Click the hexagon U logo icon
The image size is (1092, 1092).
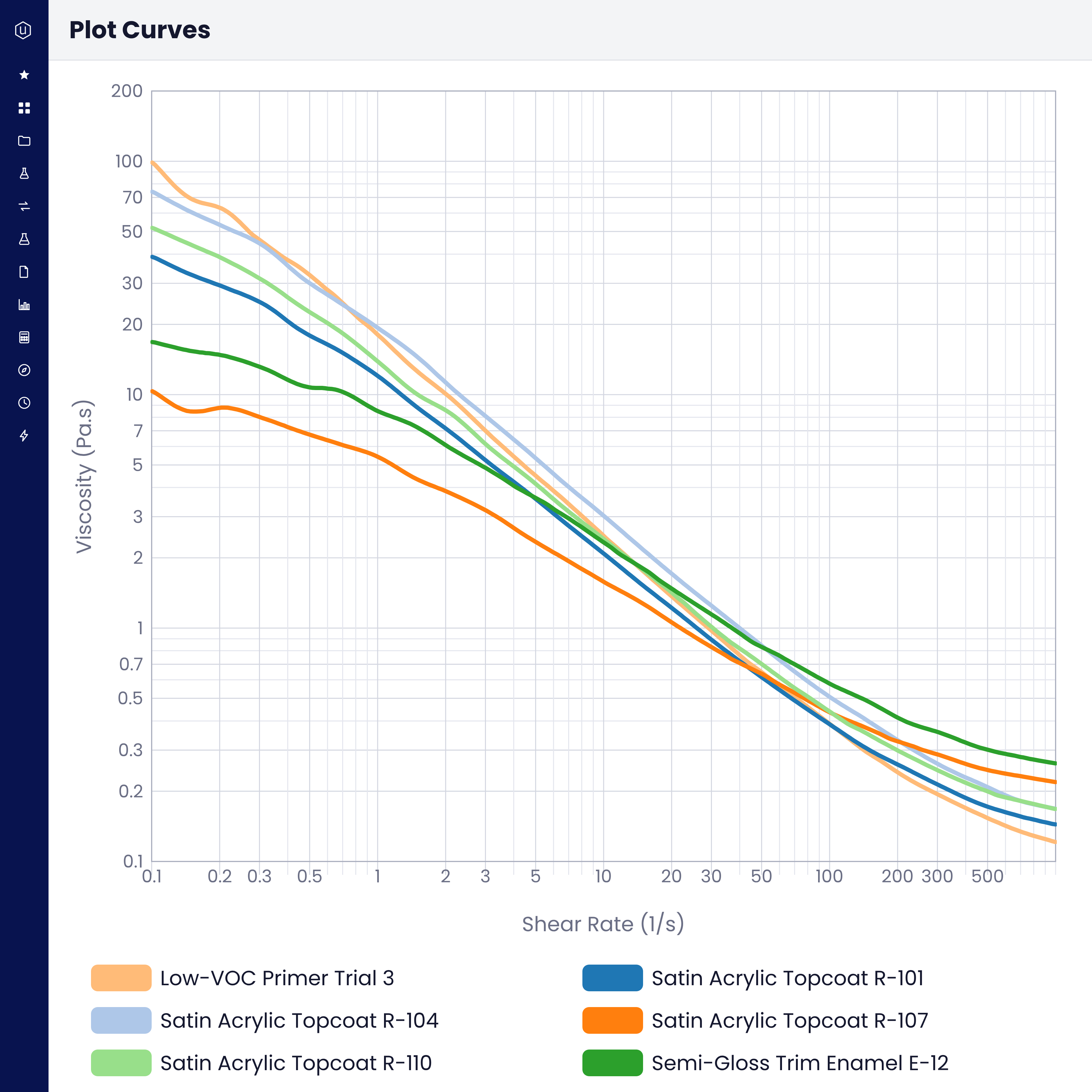(23, 30)
